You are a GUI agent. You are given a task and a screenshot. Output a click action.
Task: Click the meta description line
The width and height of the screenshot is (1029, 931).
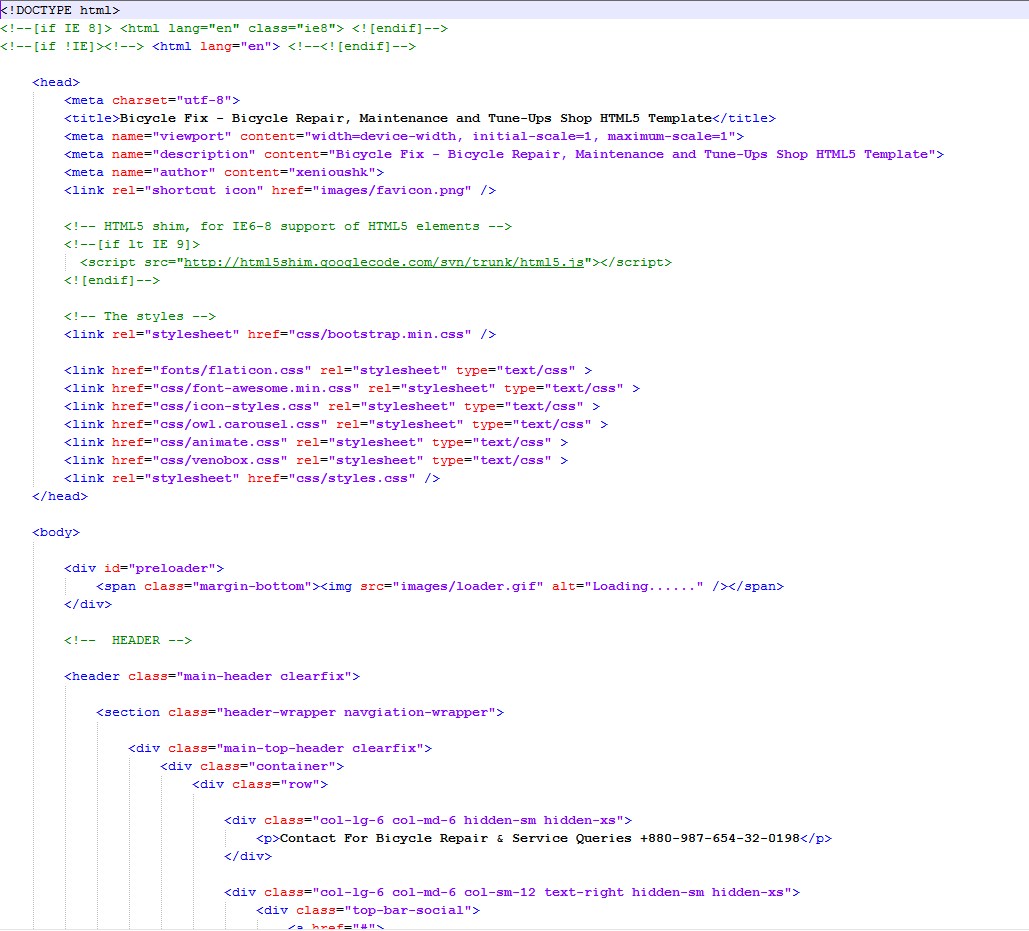click(x=504, y=154)
